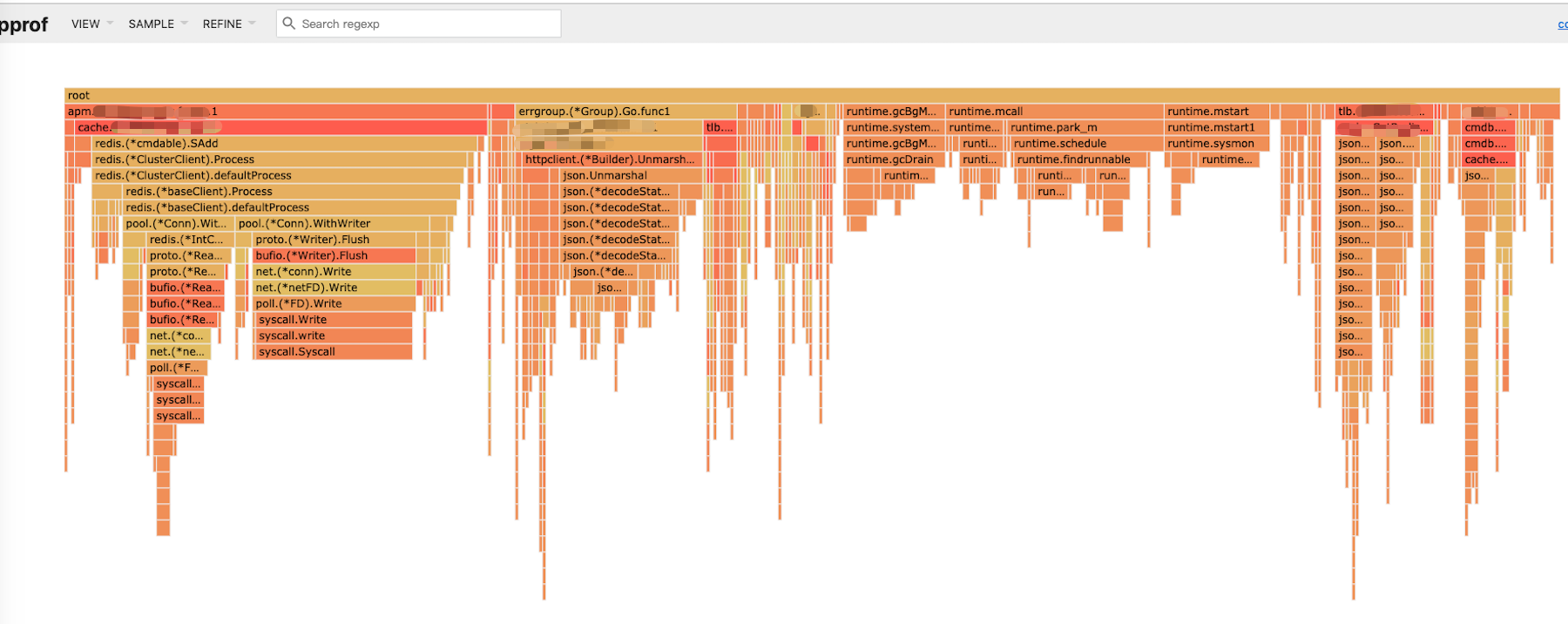Focus the Search regexp input field

click(427, 24)
